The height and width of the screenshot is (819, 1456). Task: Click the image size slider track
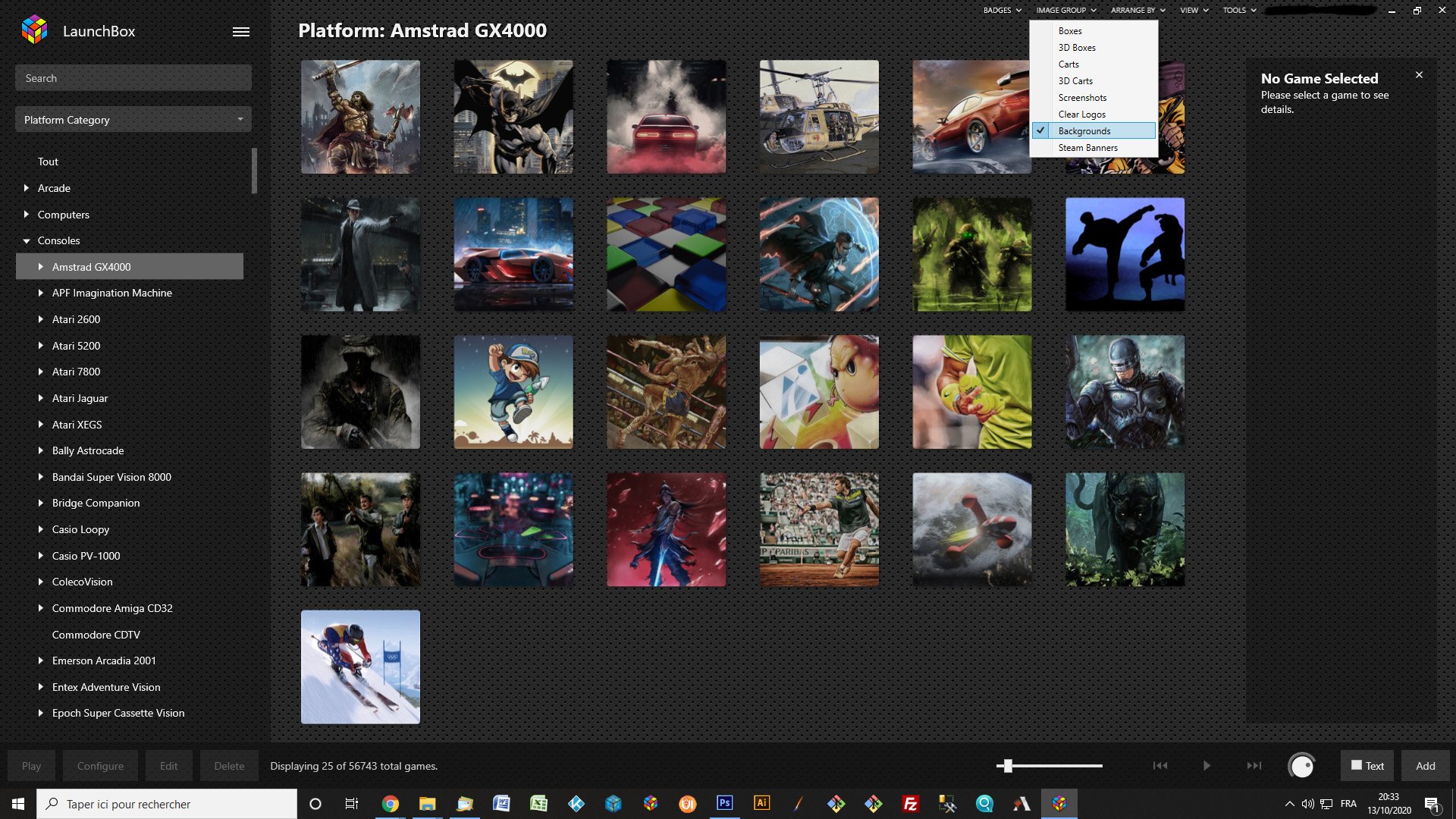click(1050, 766)
